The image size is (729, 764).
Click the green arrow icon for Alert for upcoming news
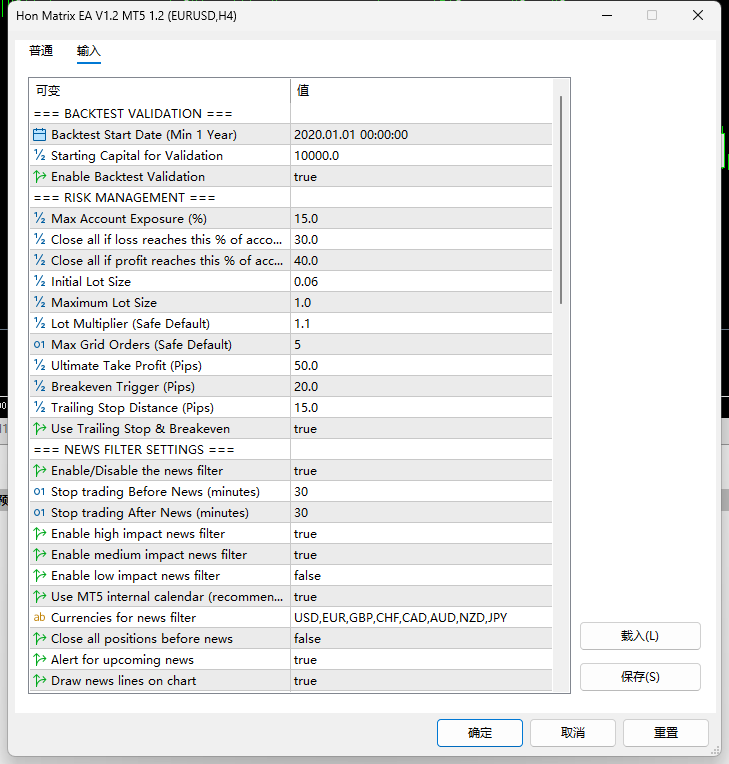(39, 659)
